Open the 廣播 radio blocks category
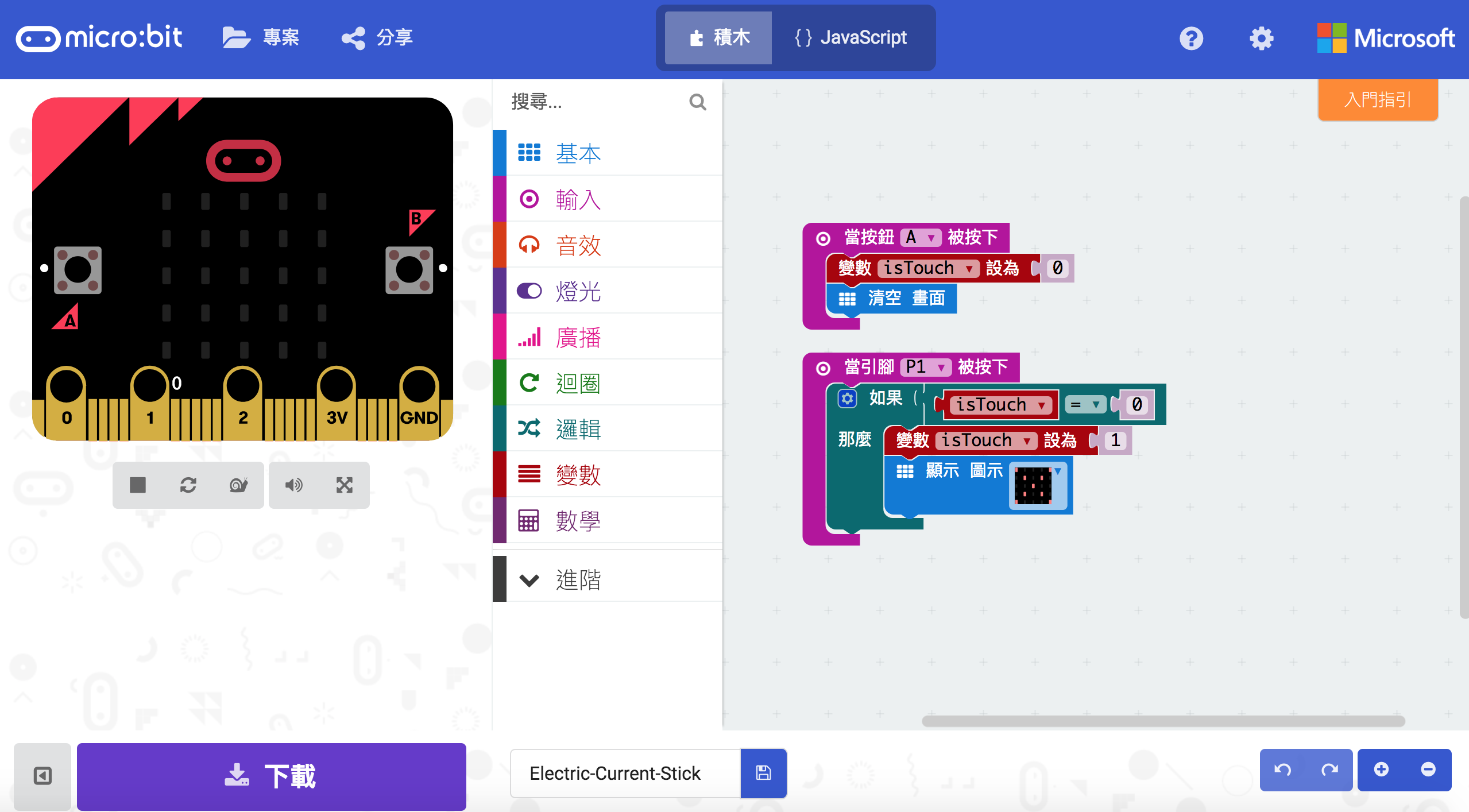 click(x=608, y=337)
